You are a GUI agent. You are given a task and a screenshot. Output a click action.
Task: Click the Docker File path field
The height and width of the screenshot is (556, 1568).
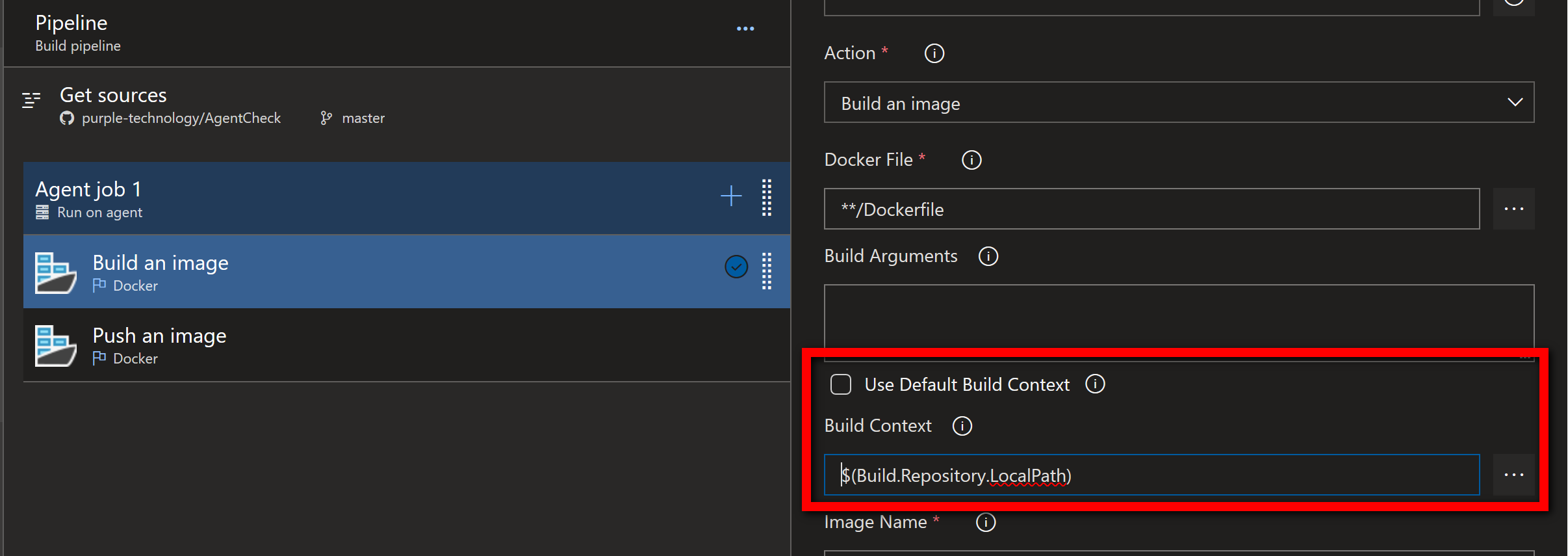pos(1151,209)
